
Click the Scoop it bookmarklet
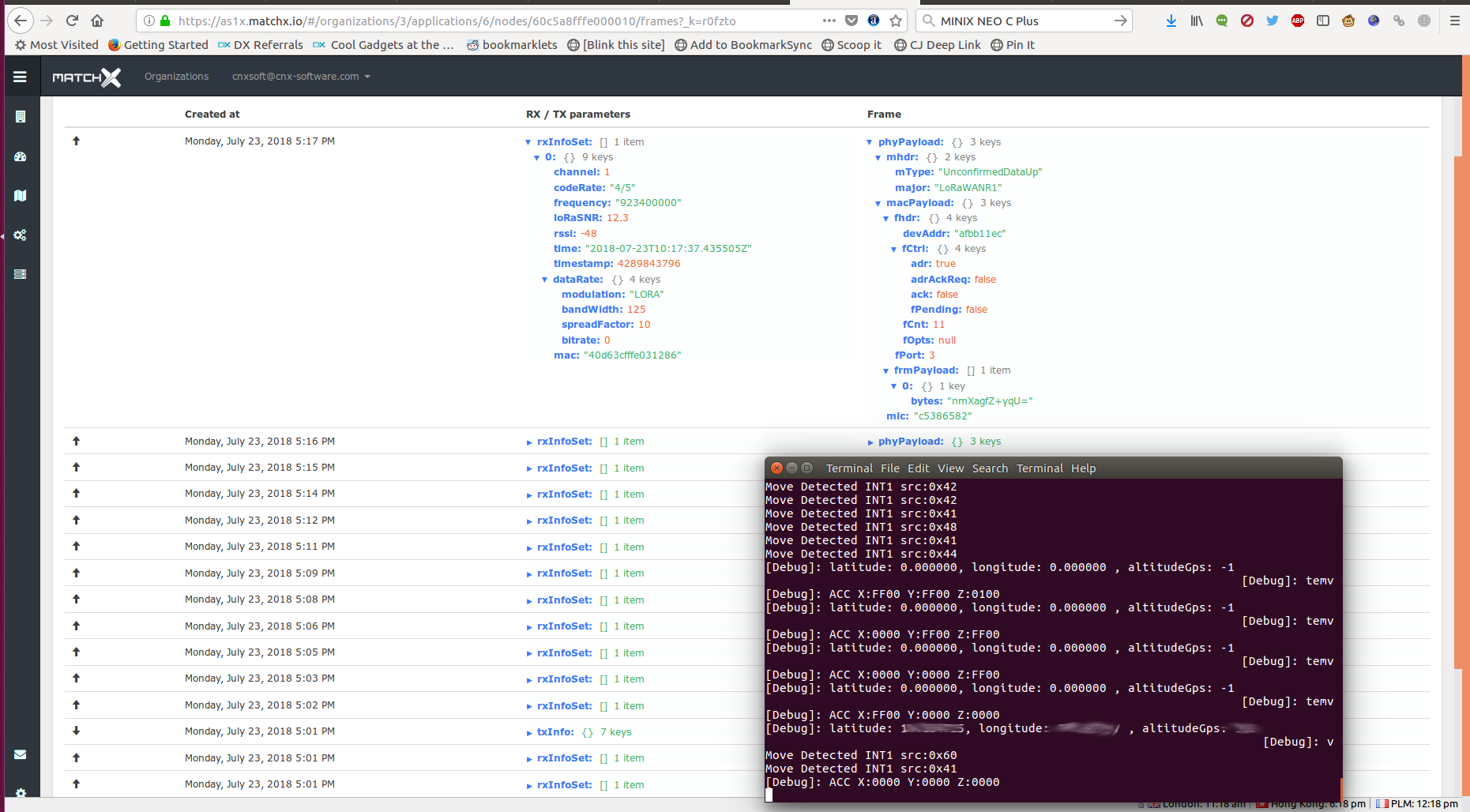852,45
